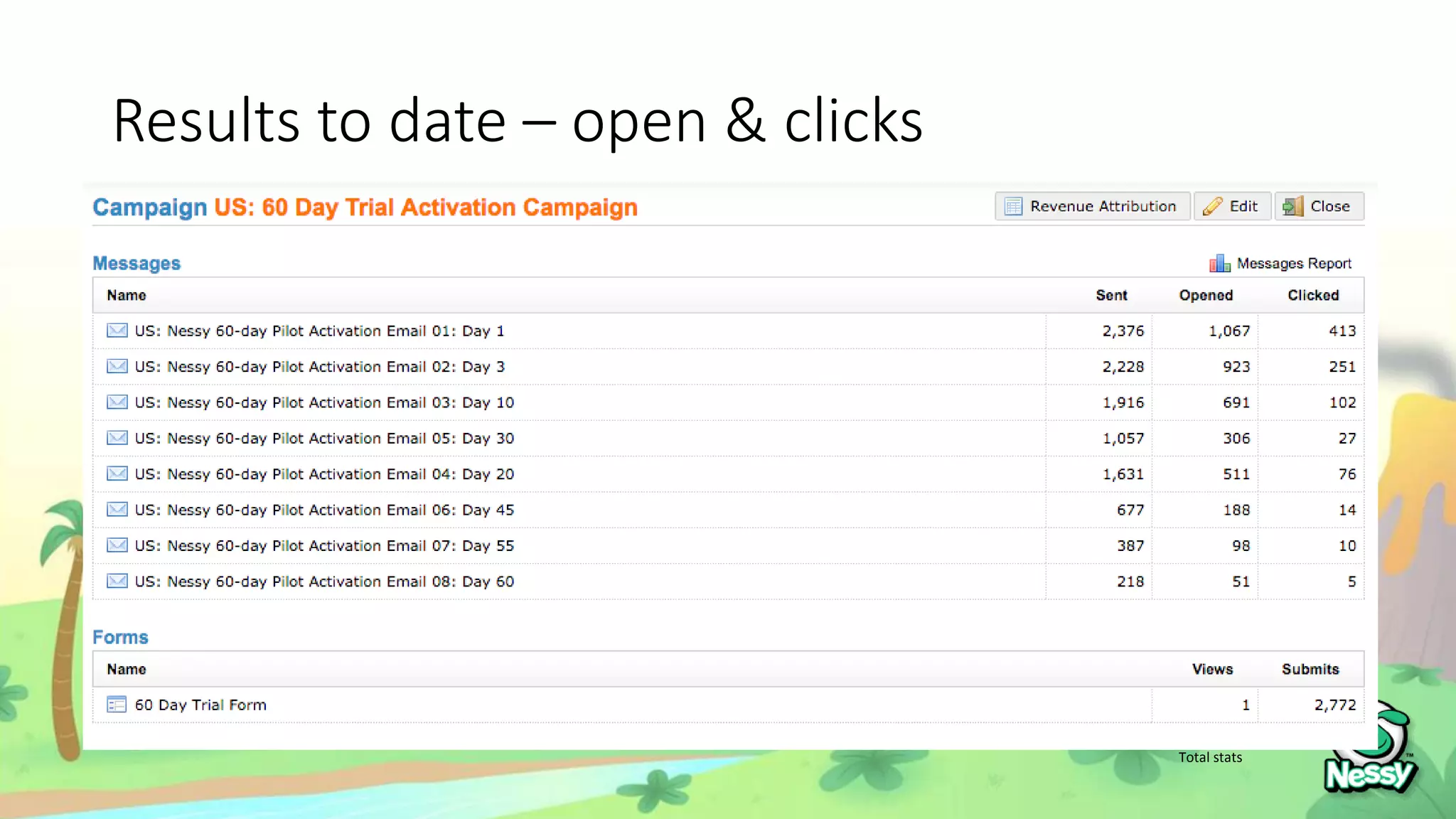Click sent value 2,376 for Email 01
1456x819 pixels.
tap(1123, 331)
